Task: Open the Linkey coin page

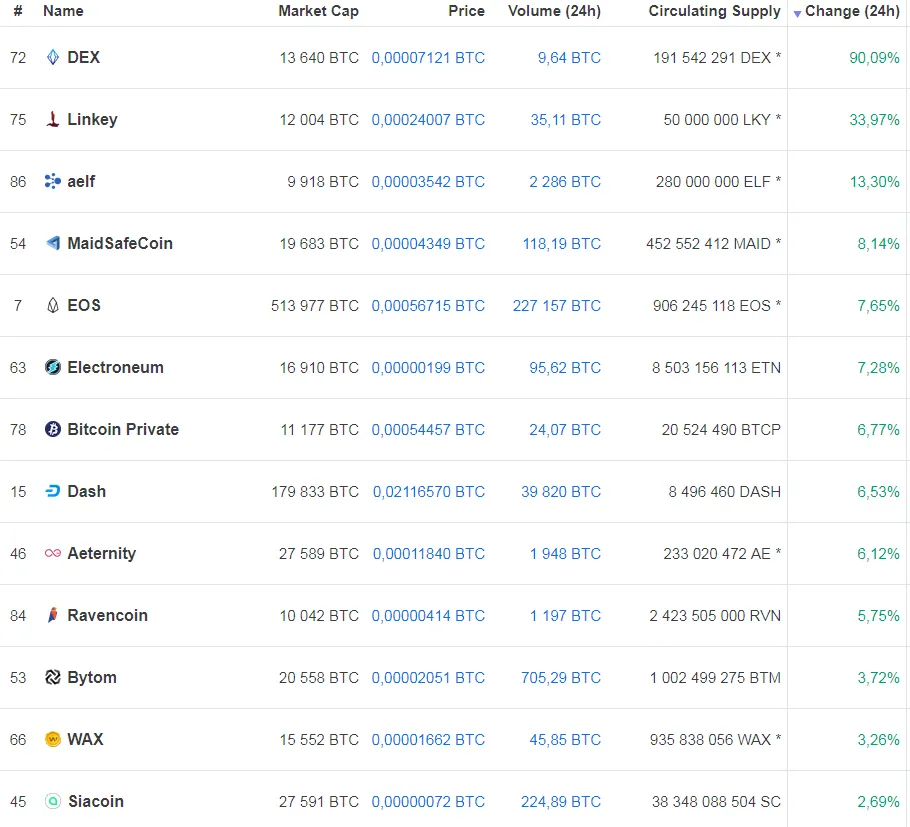Action: (92, 119)
